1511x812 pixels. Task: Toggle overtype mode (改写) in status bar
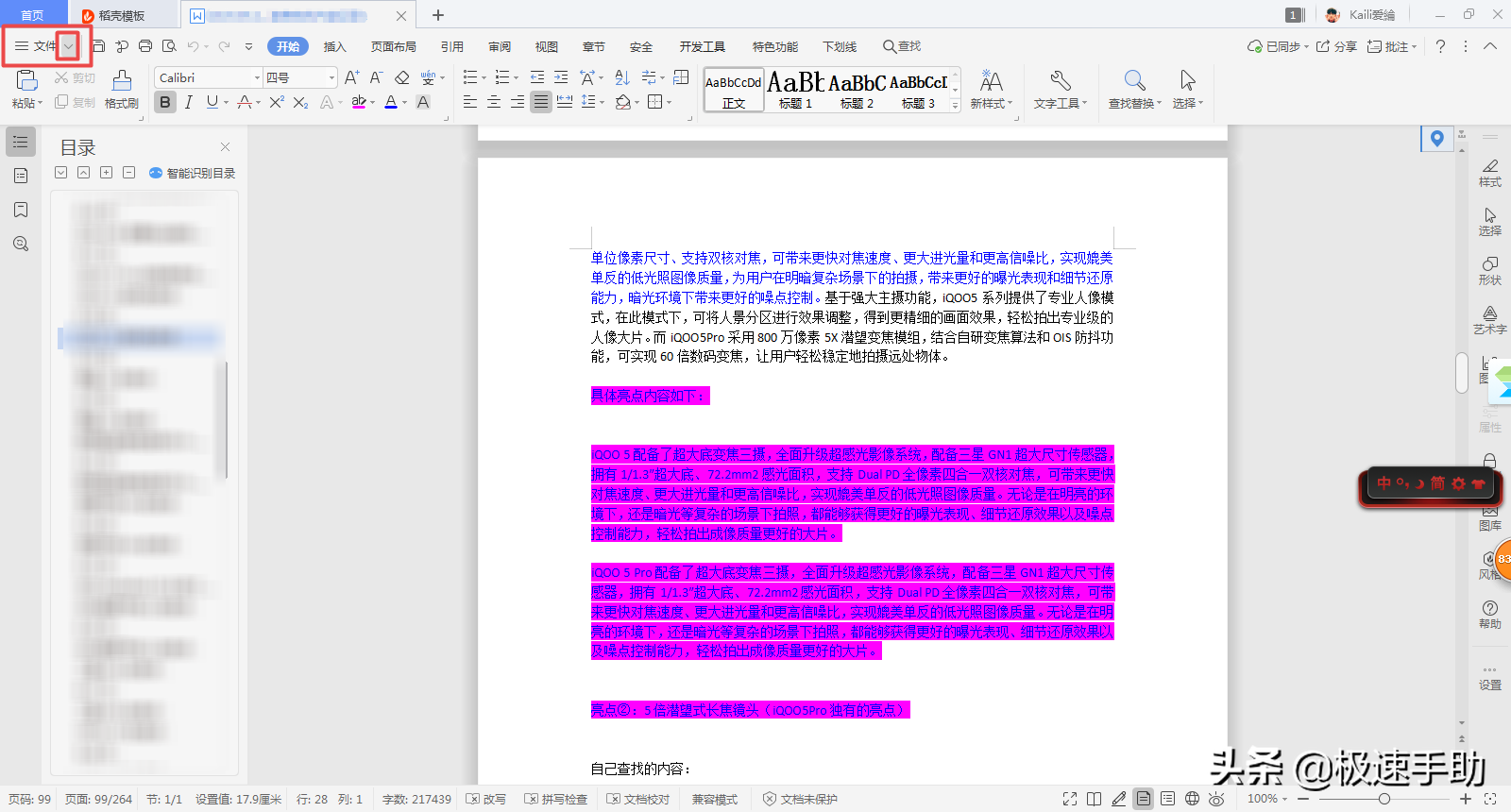(x=486, y=799)
